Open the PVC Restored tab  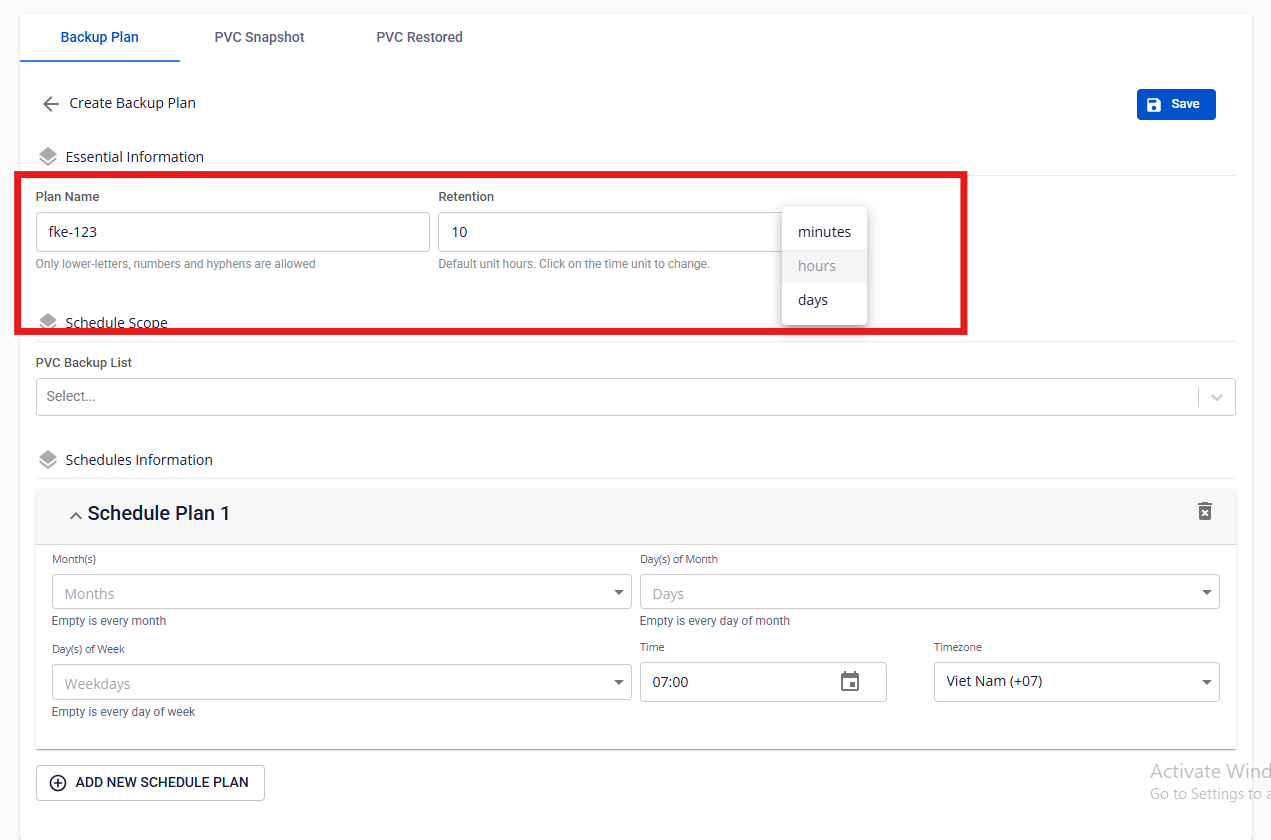click(419, 37)
